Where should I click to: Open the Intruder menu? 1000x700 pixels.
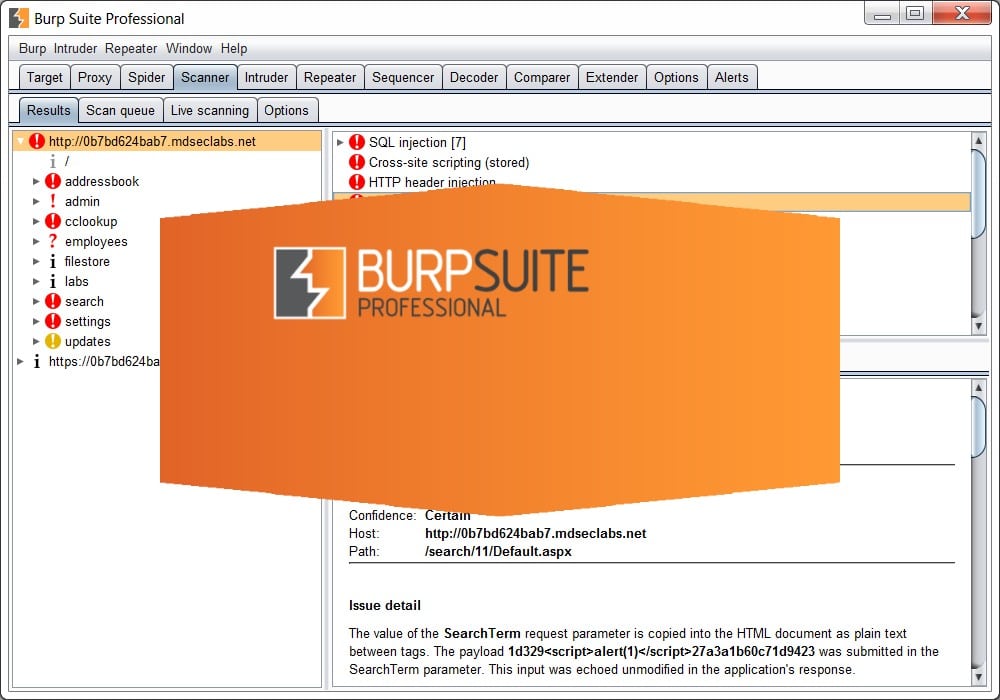(x=75, y=48)
